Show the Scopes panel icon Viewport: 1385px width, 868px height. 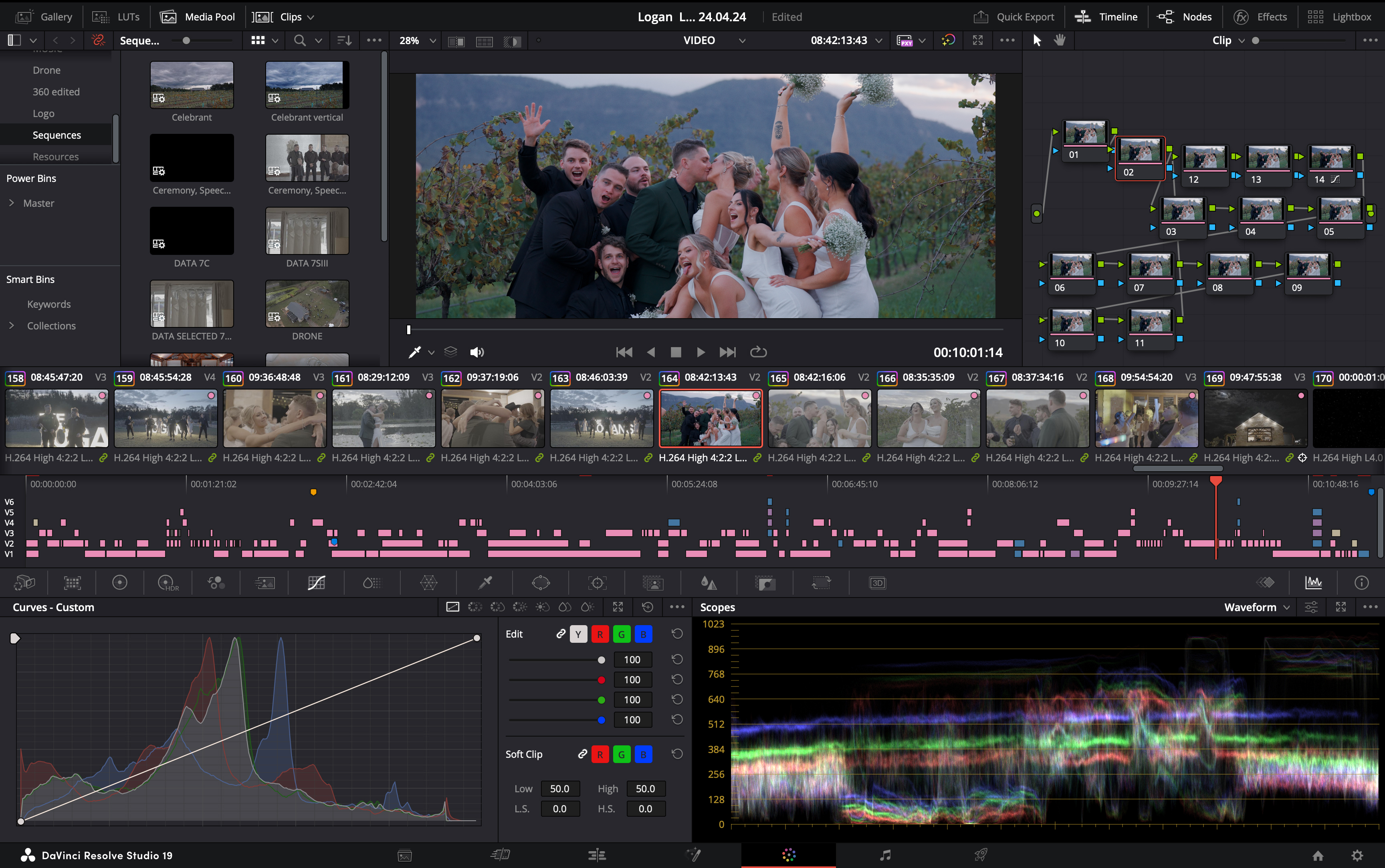(x=1313, y=583)
